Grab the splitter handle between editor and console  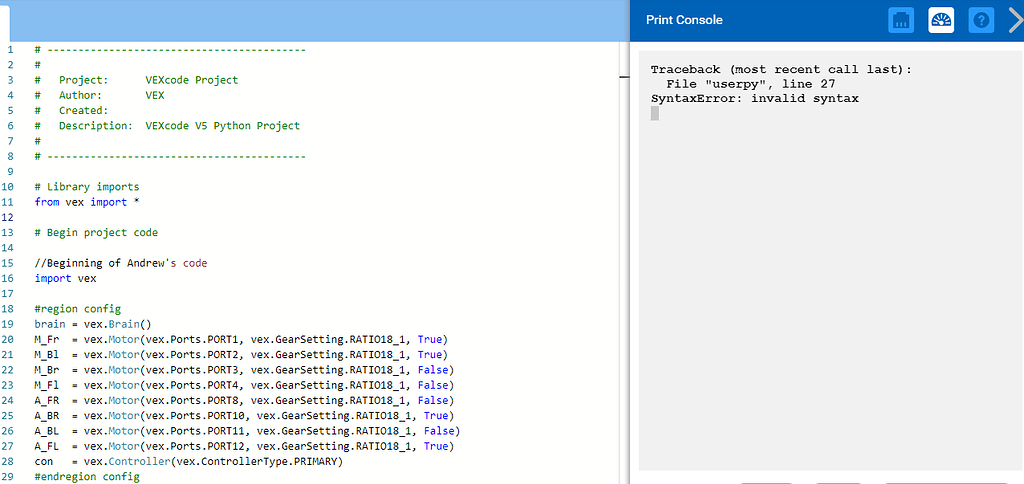coord(624,77)
